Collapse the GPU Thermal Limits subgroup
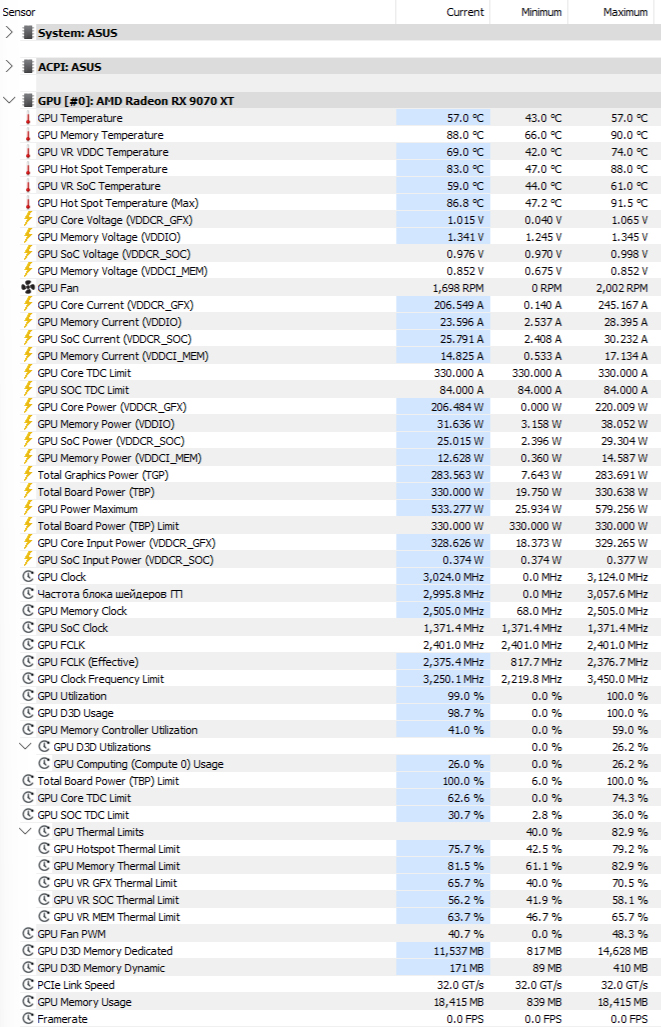The height and width of the screenshot is (1027, 661). pos(26,832)
